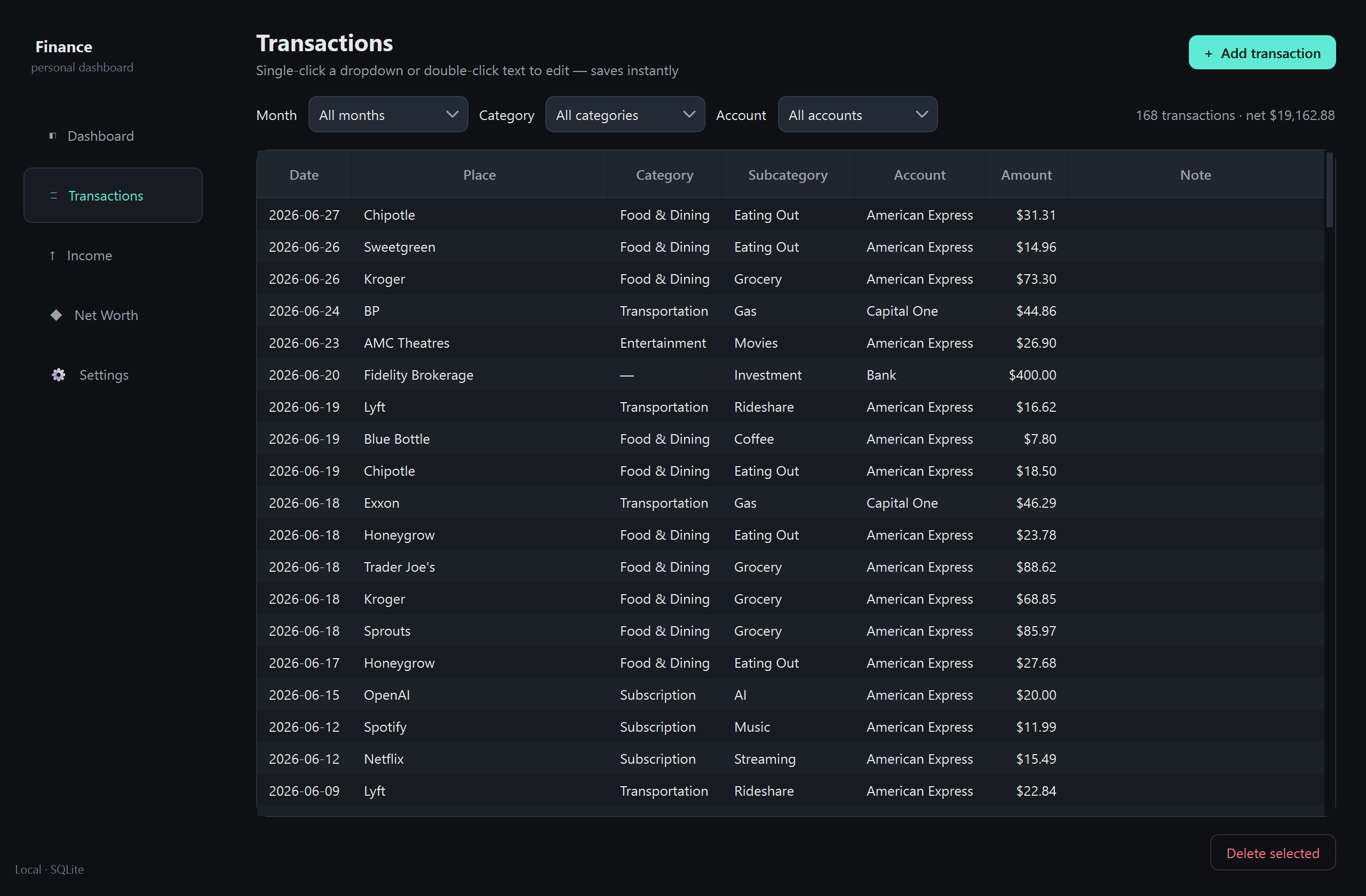
Task: Open Category dropdown for Fidelity Brokerage row
Action: [665, 374]
